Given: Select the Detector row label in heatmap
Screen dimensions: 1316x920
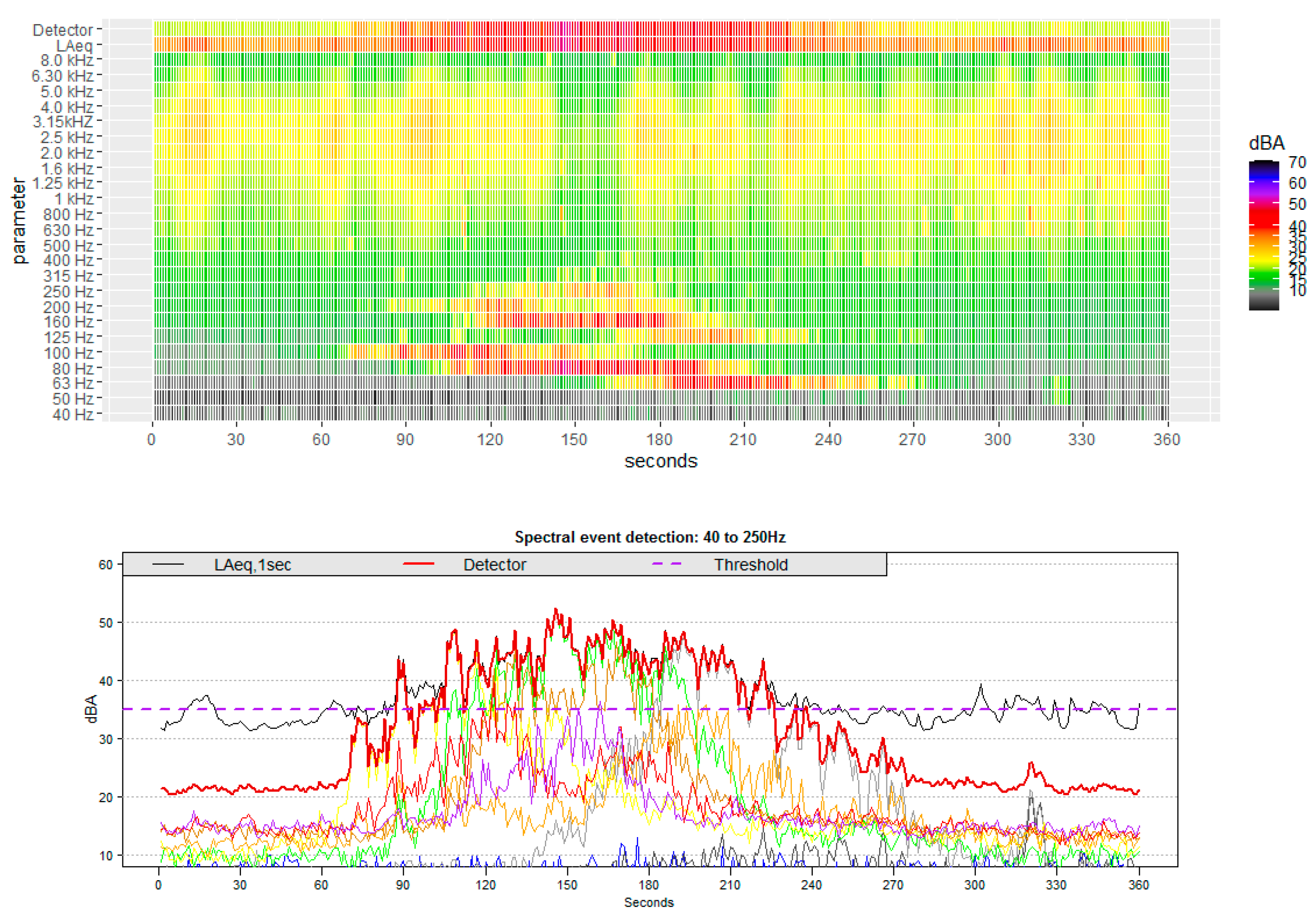Looking at the screenshot, I should pos(63,30).
